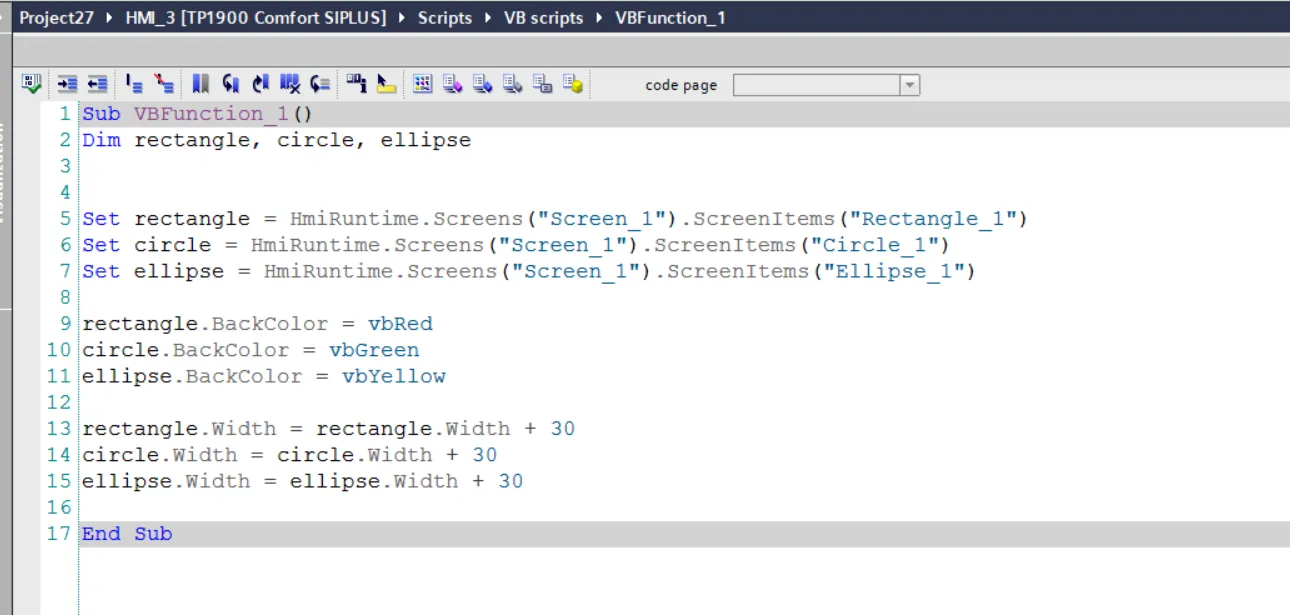This screenshot has width=1290, height=615.
Task: Click "Set rectangle" at start of line 5
Action: tap(166, 219)
